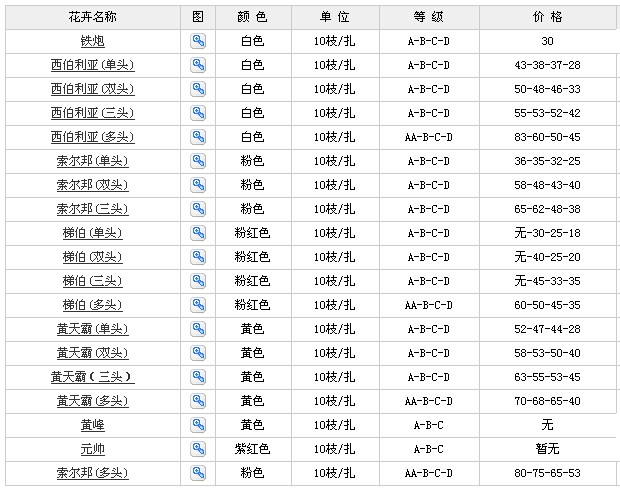Click the 黄峰 flower link
This screenshot has height=493, width=620.
93,425
